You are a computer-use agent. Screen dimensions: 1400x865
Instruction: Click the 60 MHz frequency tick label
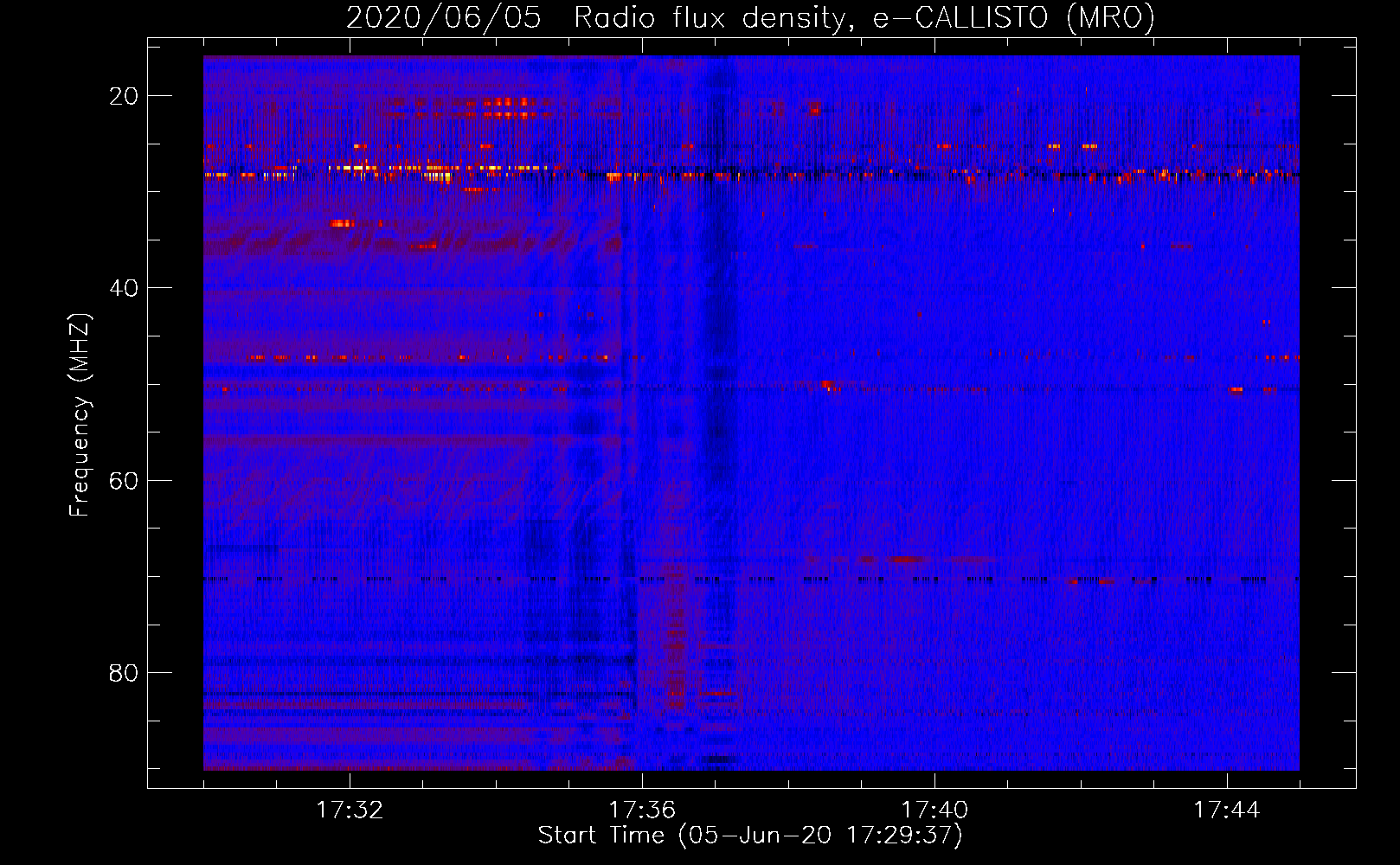[124, 480]
